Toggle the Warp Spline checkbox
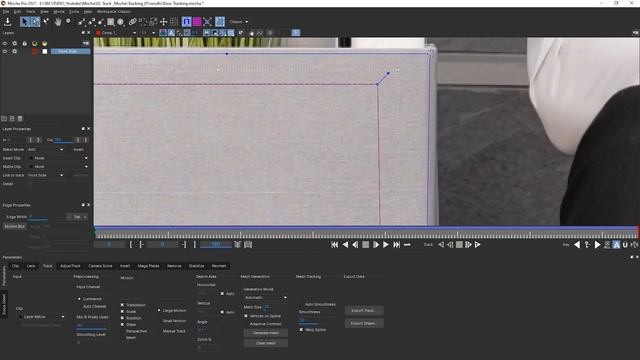This screenshot has width=640, height=360. click(x=301, y=329)
